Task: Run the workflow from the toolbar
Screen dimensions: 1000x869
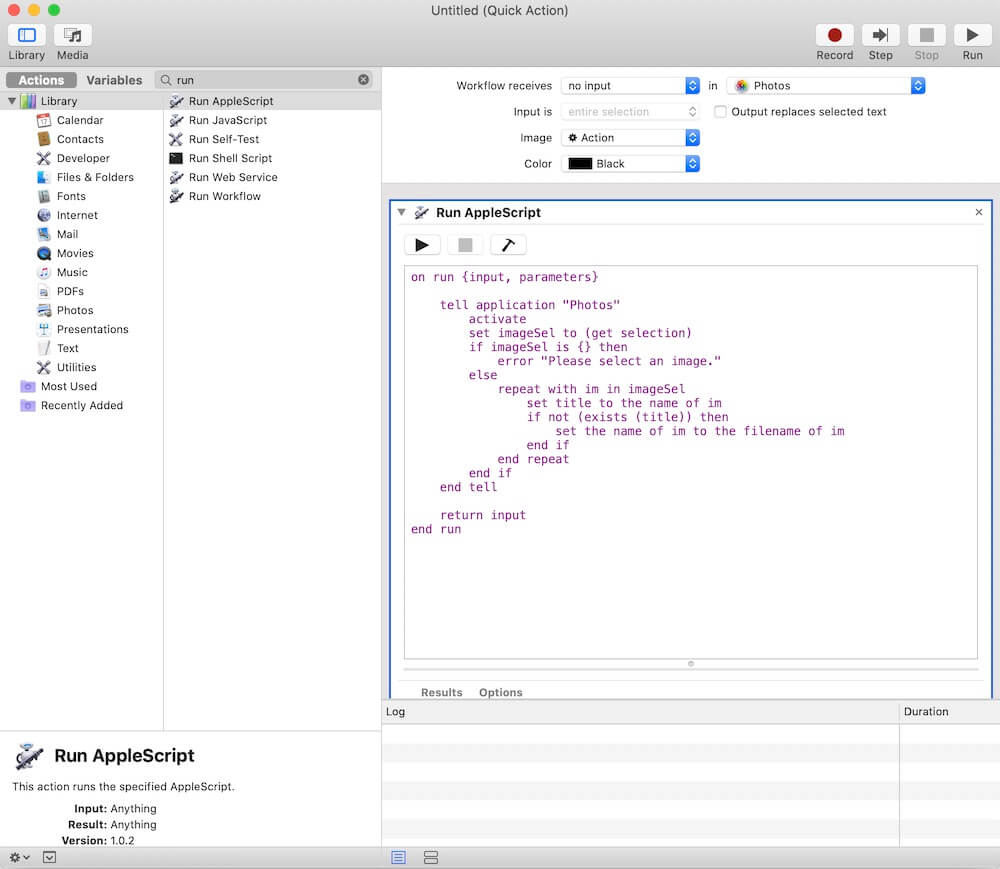Action: click(972, 35)
